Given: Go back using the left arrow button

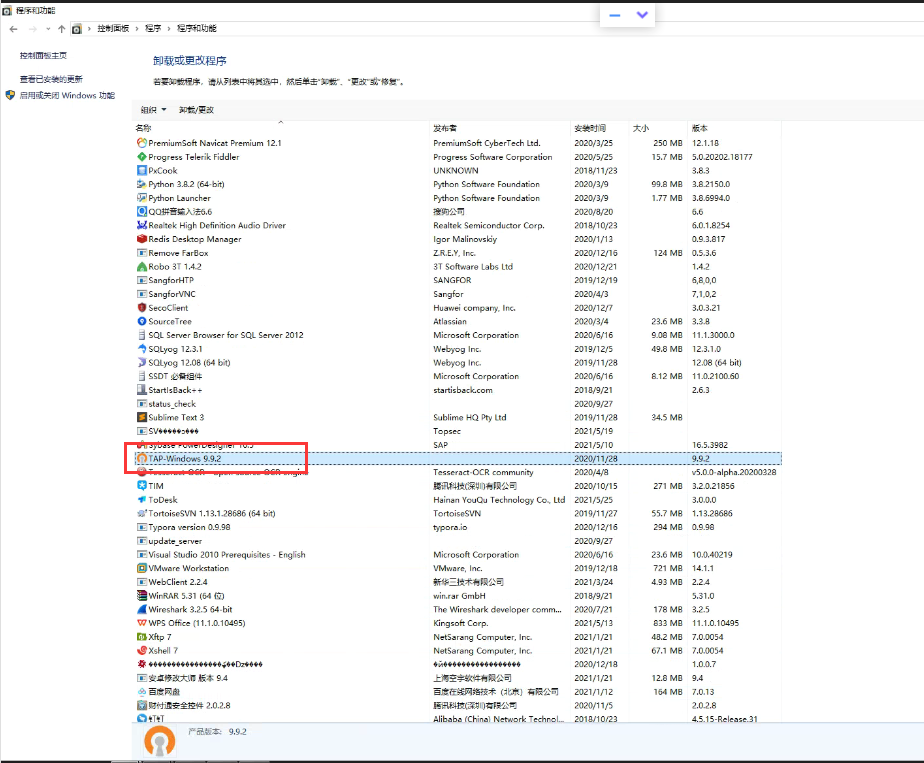Looking at the screenshot, I should 14,29.
